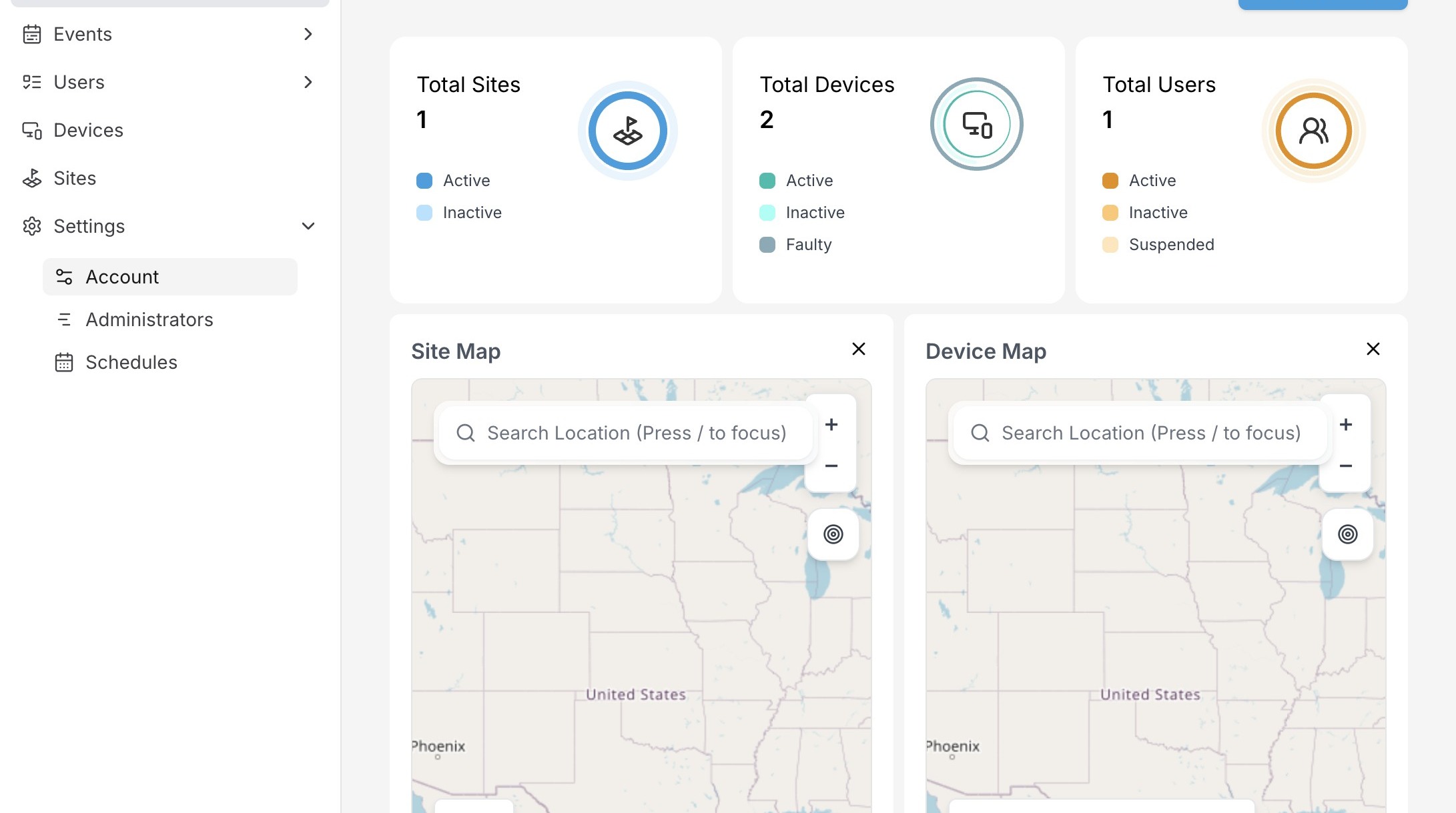Collapse the Settings sidebar section
Image resolution: width=1456 pixels, height=813 pixels.
coord(308,226)
